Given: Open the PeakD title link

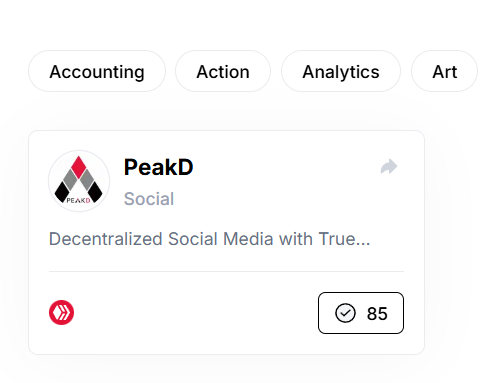Looking at the screenshot, I should [x=158, y=167].
